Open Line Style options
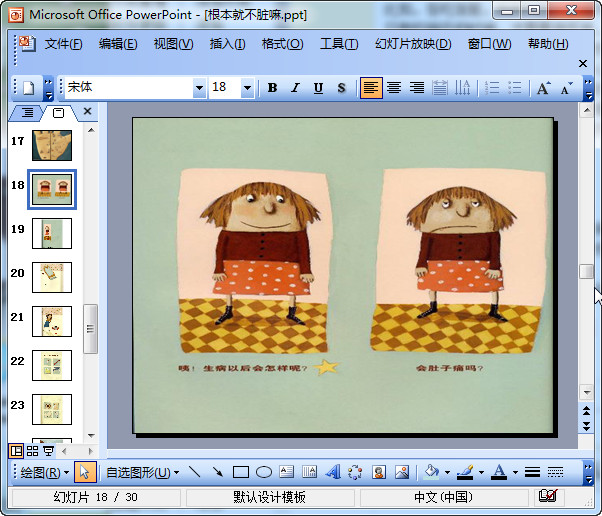 pos(533,472)
